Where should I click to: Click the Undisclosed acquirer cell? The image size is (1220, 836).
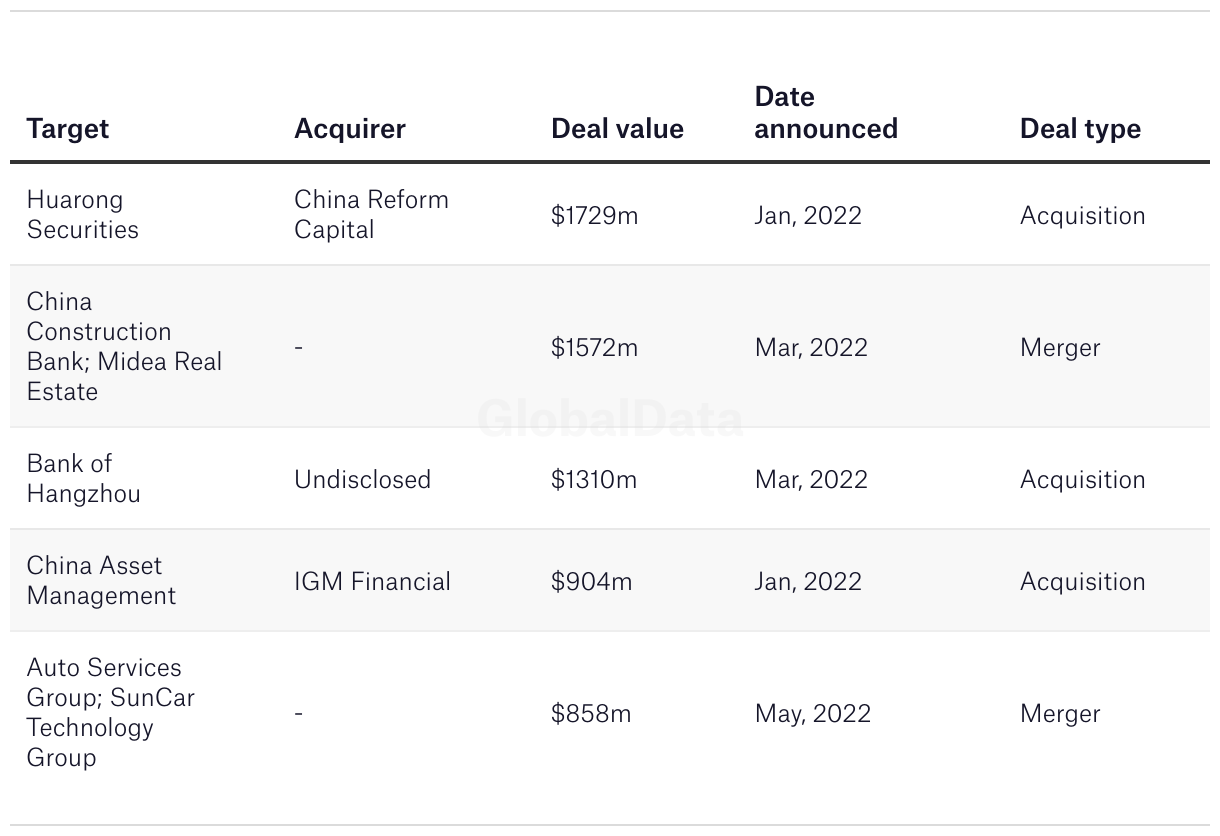click(362, 480)
